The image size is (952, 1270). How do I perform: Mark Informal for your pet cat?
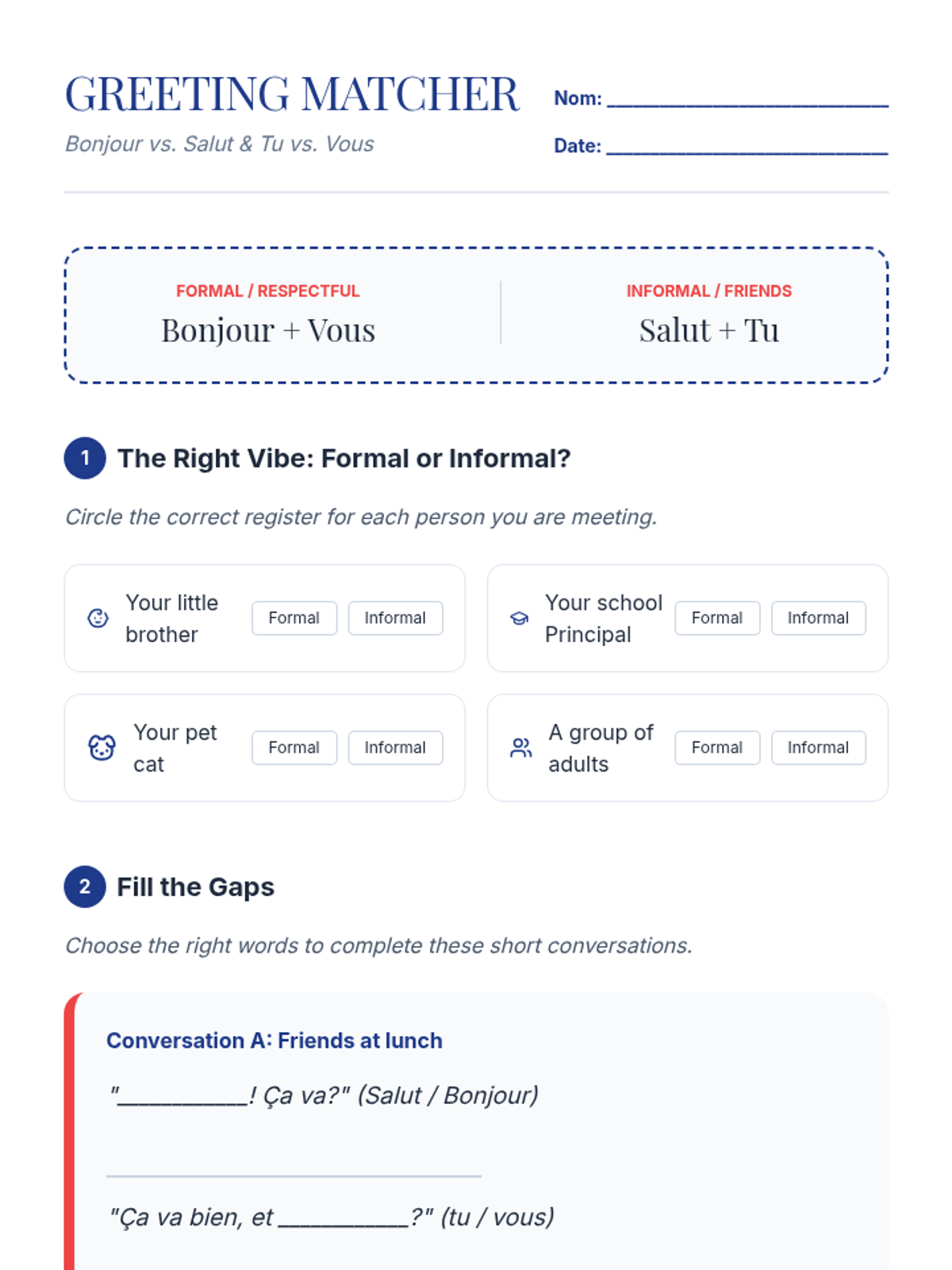[x=395, y=748]
